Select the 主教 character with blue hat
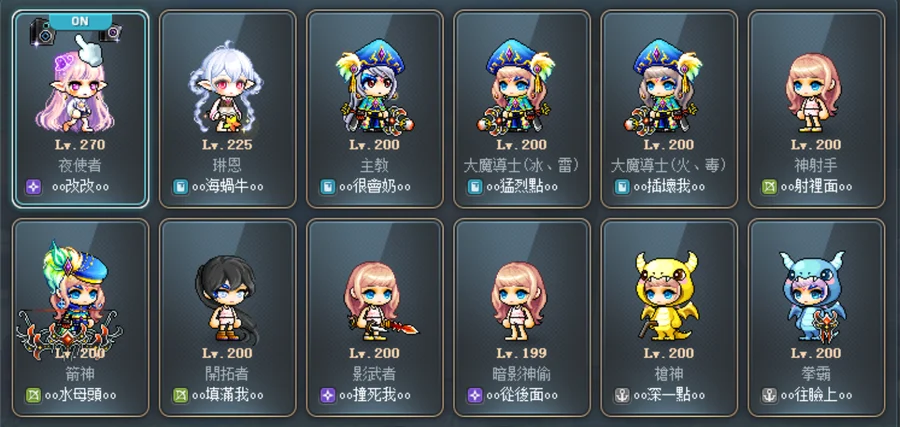The width and height of the screenshot is (900, 427). pos(374,109)
